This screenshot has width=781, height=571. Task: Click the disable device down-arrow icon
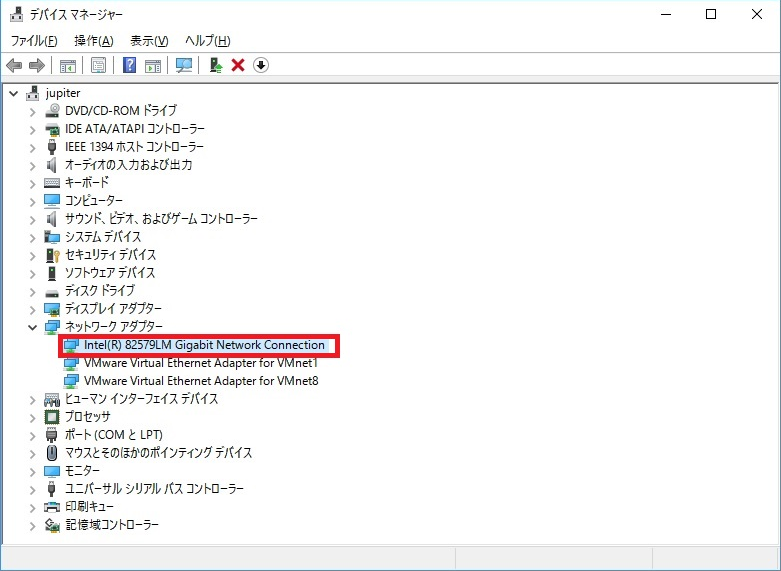click(261, 65)
